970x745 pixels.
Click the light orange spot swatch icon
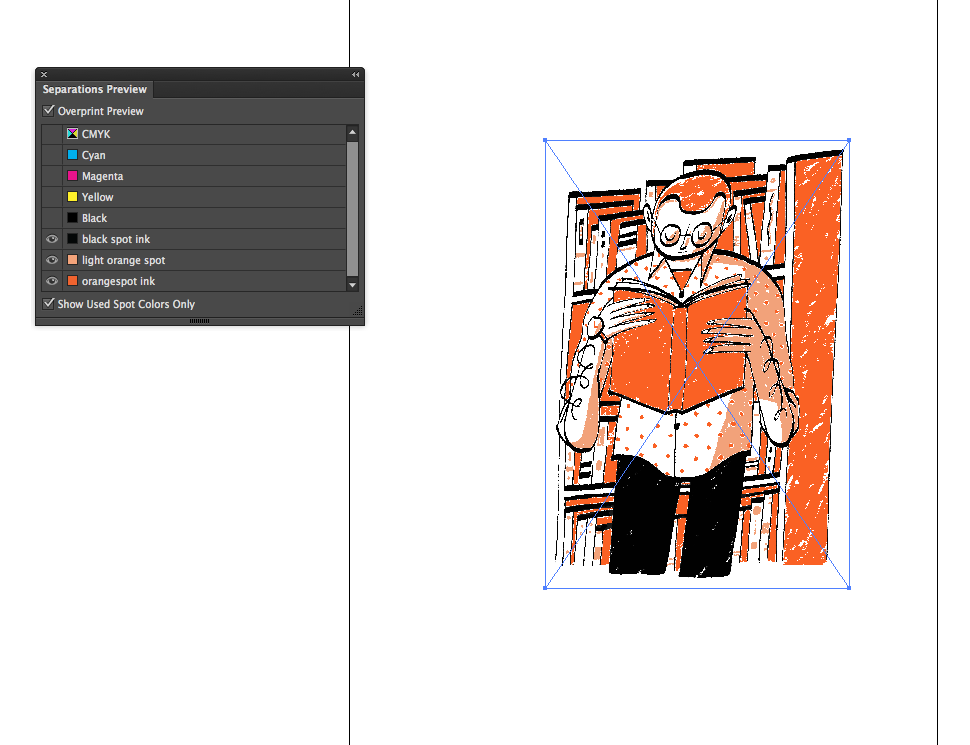tap(71, 259)
